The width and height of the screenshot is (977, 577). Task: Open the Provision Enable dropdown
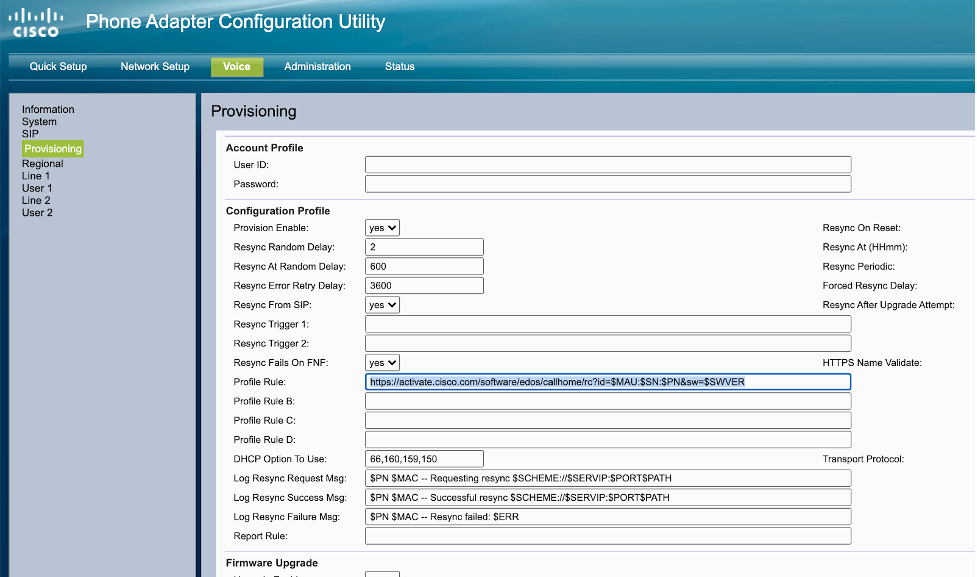[383, 227]
